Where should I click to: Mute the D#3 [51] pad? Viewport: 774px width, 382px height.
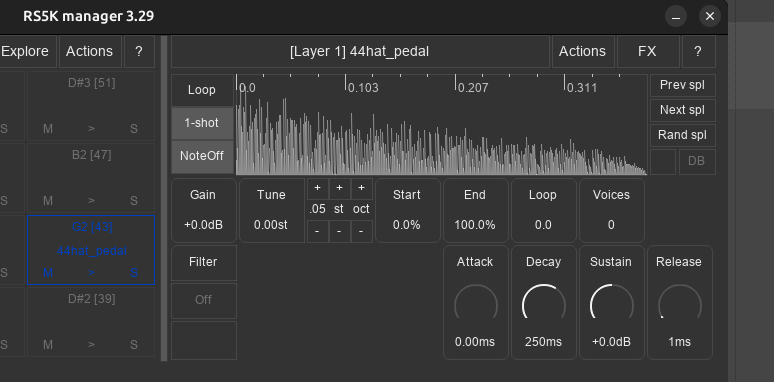click(x=48, y=129)
